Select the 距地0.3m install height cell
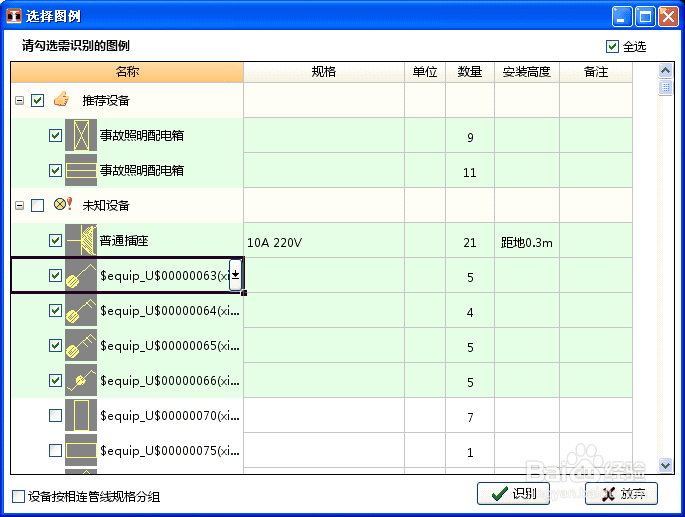This screenshot has height=517, width=685. tap(526, 240)
